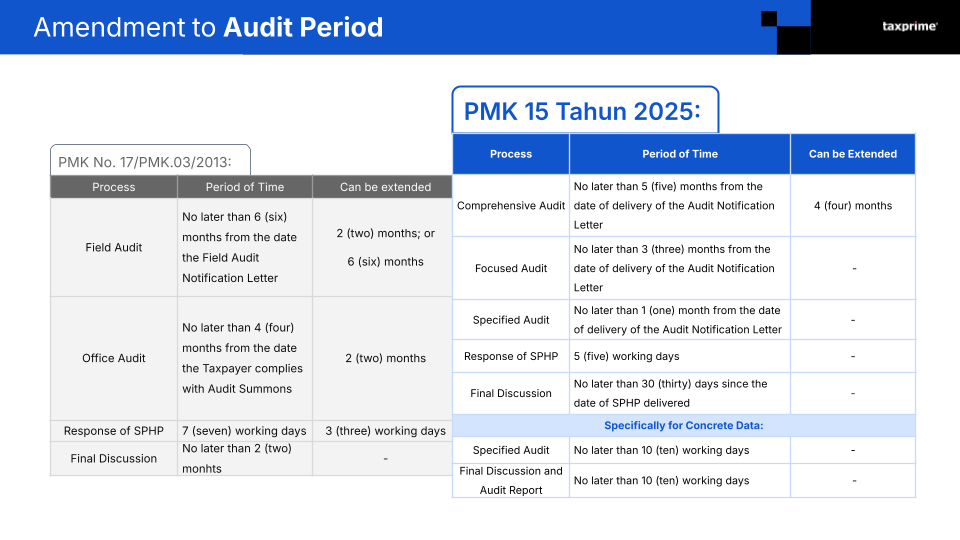The width and height of the screenshot is (960, 540).
Task: Click the gray 'Process' header cell
Action: pos(114,187)
